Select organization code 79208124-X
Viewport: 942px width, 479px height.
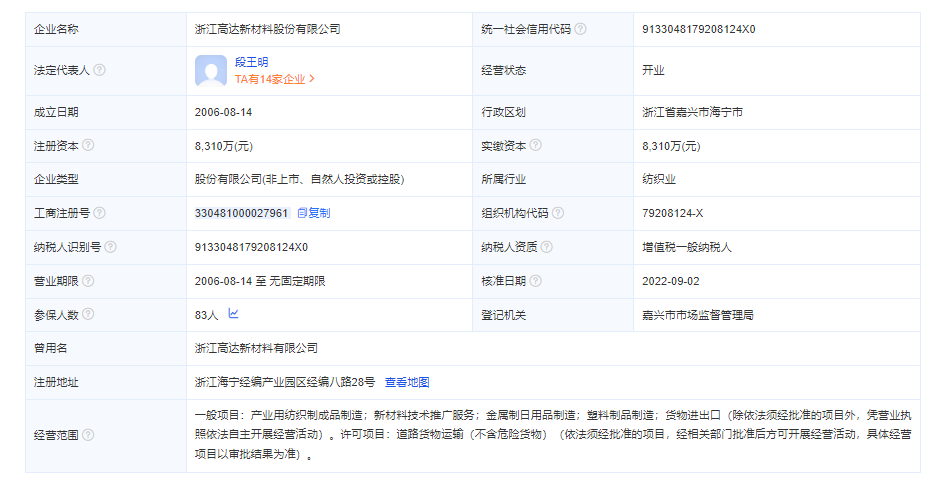(x=672, y=213)
